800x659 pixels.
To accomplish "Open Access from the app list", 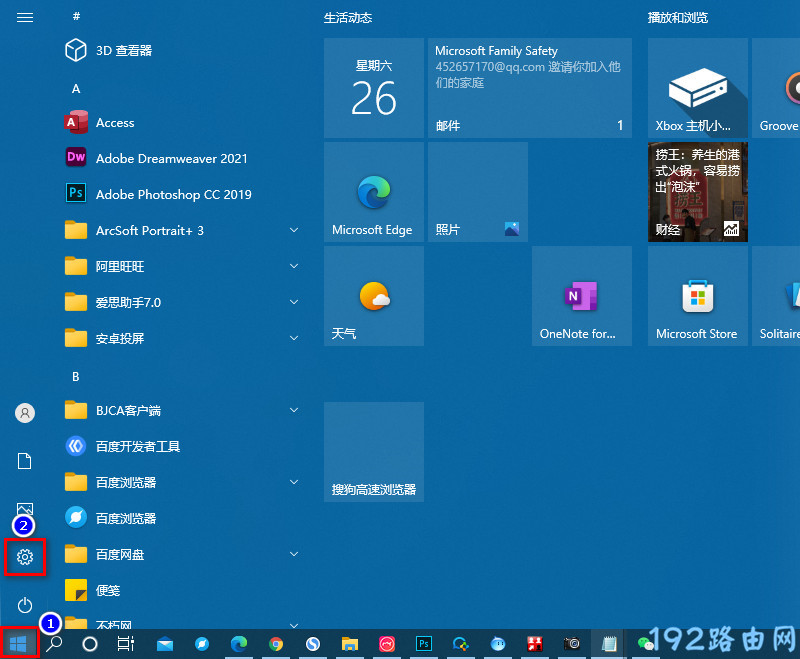I will coord(114,123).
